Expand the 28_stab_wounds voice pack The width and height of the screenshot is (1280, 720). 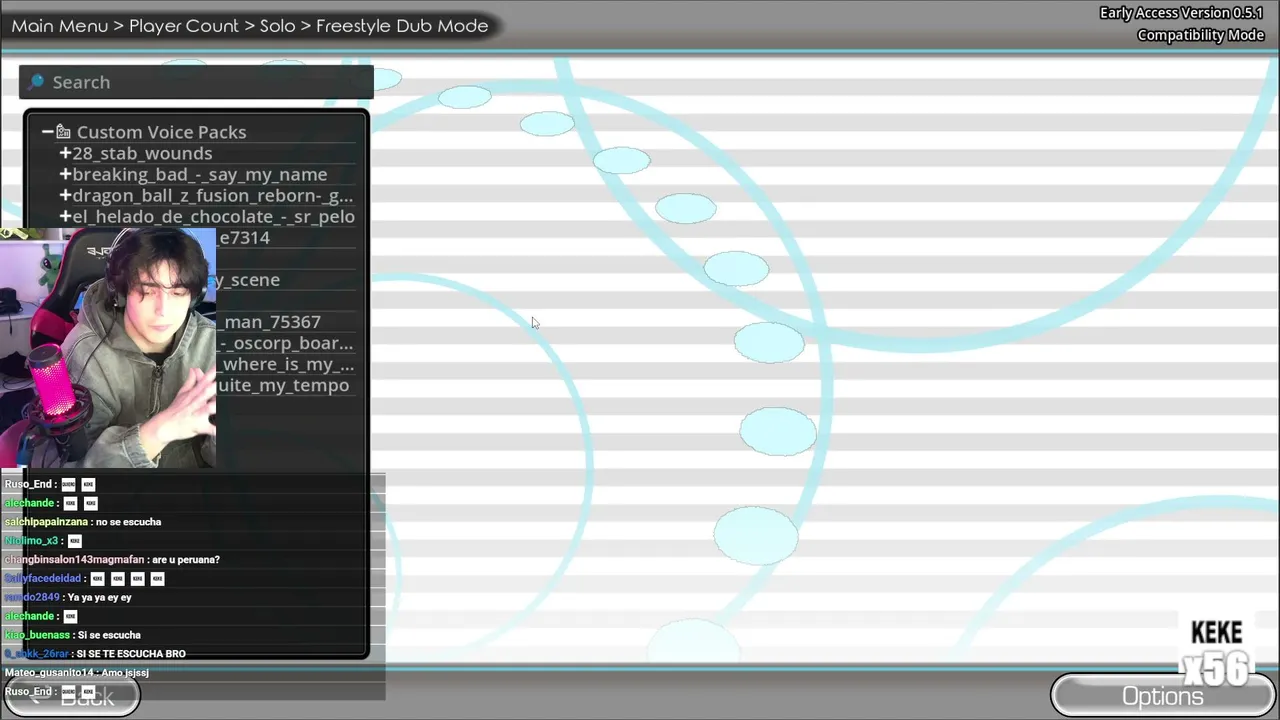click(x=65, y=153)
